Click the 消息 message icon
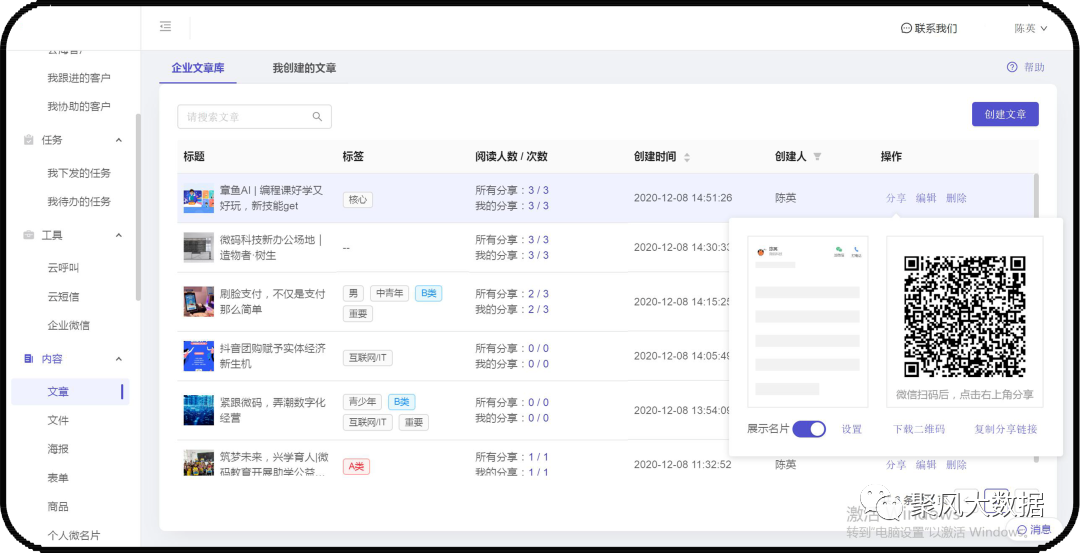Screen dimensions: 1080x553 (x=1021, y=530)
